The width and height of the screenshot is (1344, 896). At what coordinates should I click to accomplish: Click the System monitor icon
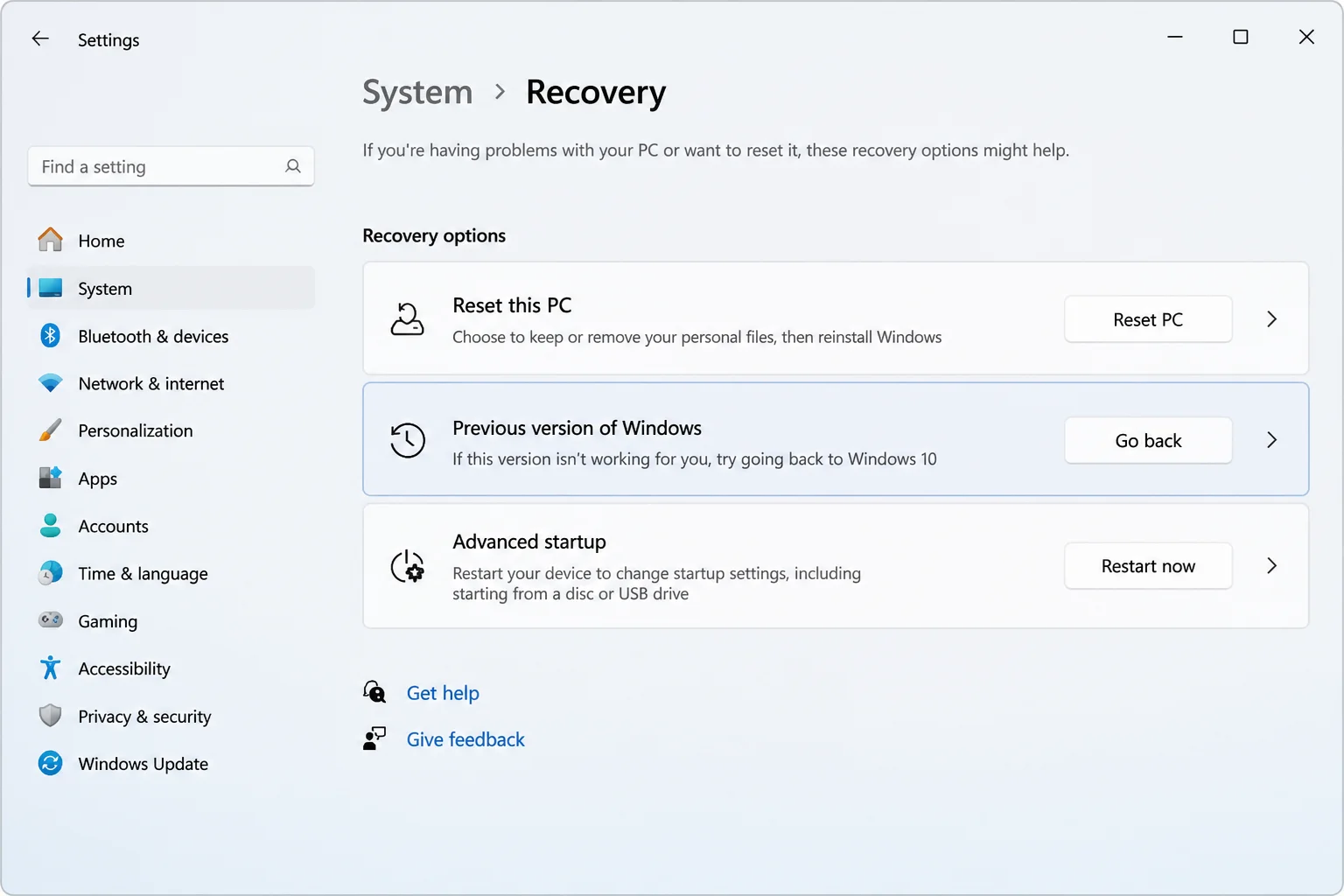tap(51, 288)
